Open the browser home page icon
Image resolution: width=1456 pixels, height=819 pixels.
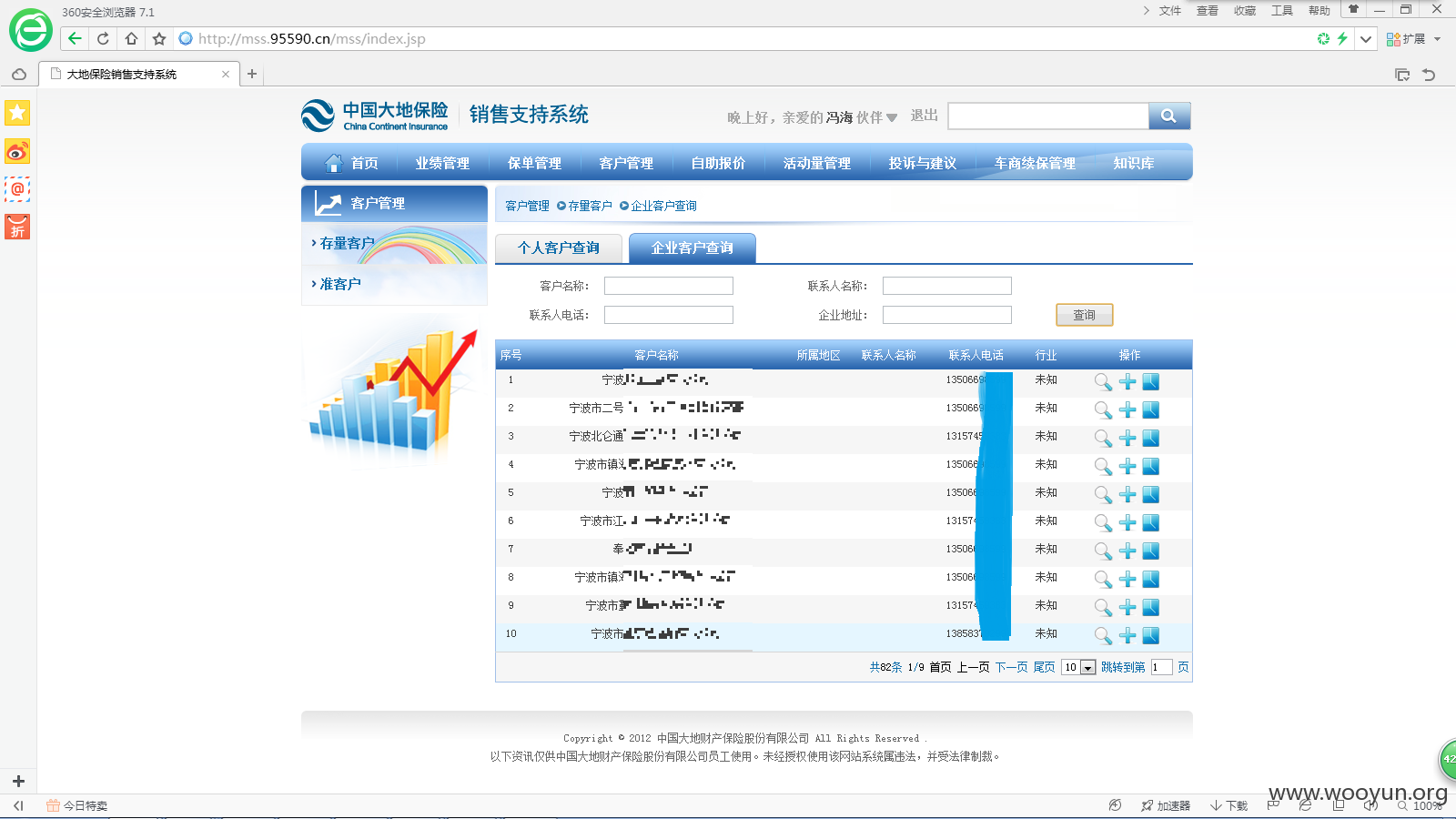point(131,38)
